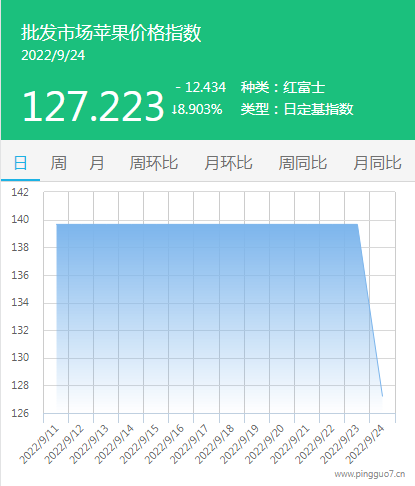Viewport: 415px width, 486px height.
Task: Click the title 批发市场苹果价格指数
Action: [111, 33]
